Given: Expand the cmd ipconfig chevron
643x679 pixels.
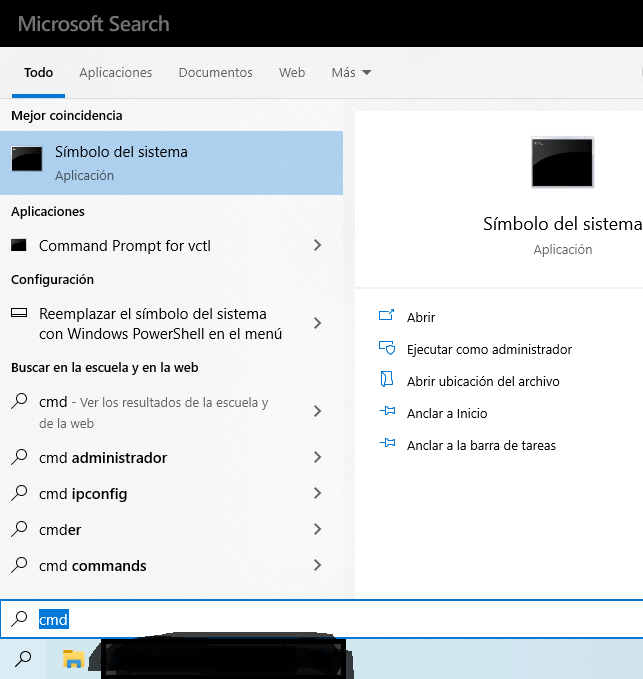Looking at the screenshot, I should point(317,493).
